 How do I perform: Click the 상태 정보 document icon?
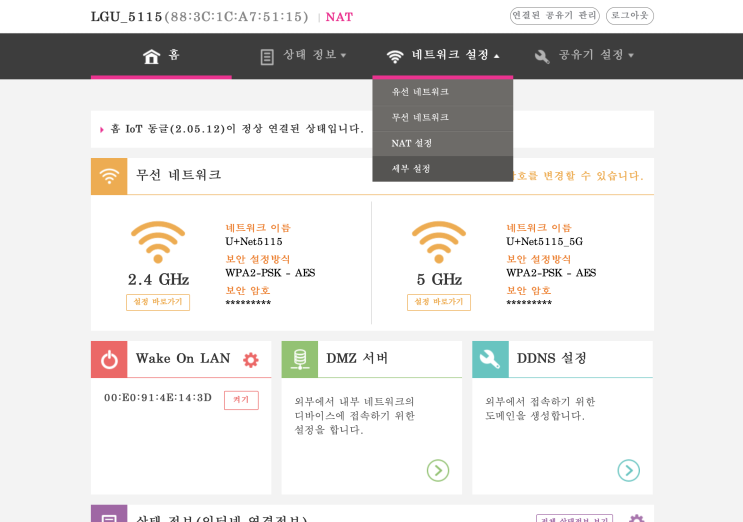coord(267,57)
